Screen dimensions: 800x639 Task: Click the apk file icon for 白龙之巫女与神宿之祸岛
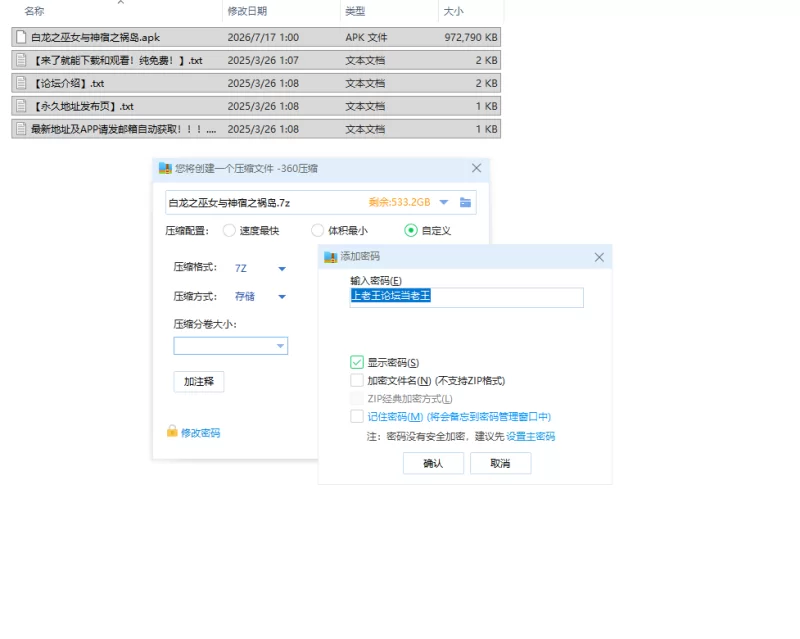click(21, 37)
